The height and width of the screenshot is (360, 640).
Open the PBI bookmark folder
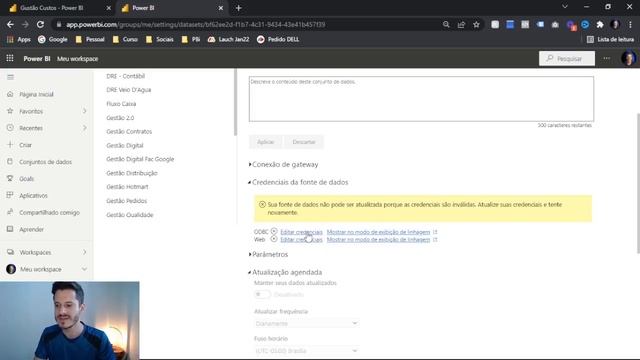[x=191, y=39]
